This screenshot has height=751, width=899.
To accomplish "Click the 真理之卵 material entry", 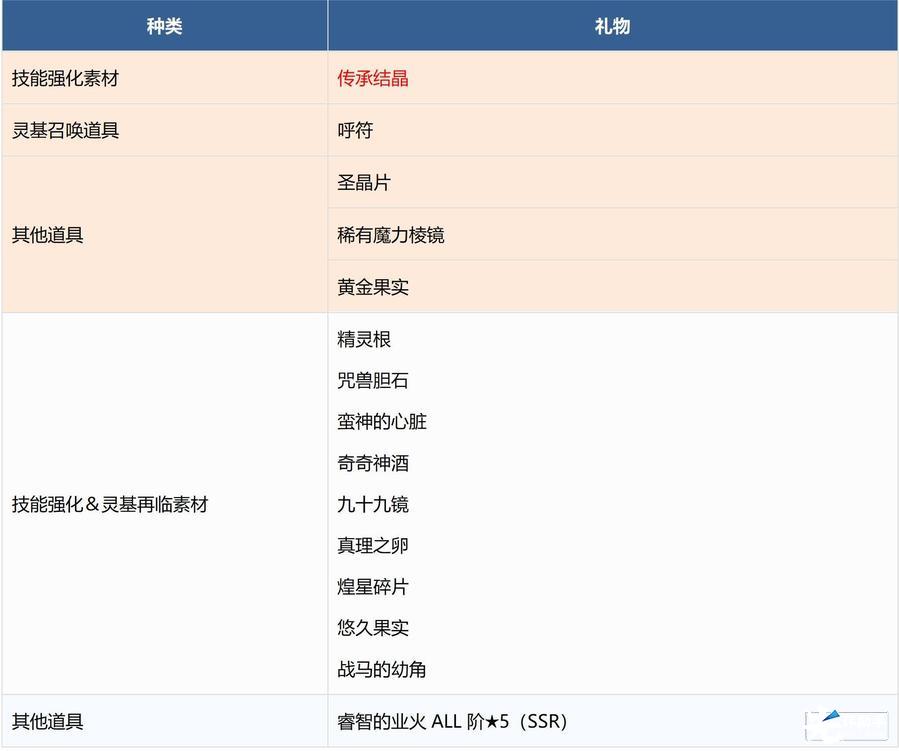I will pos(373,546).
